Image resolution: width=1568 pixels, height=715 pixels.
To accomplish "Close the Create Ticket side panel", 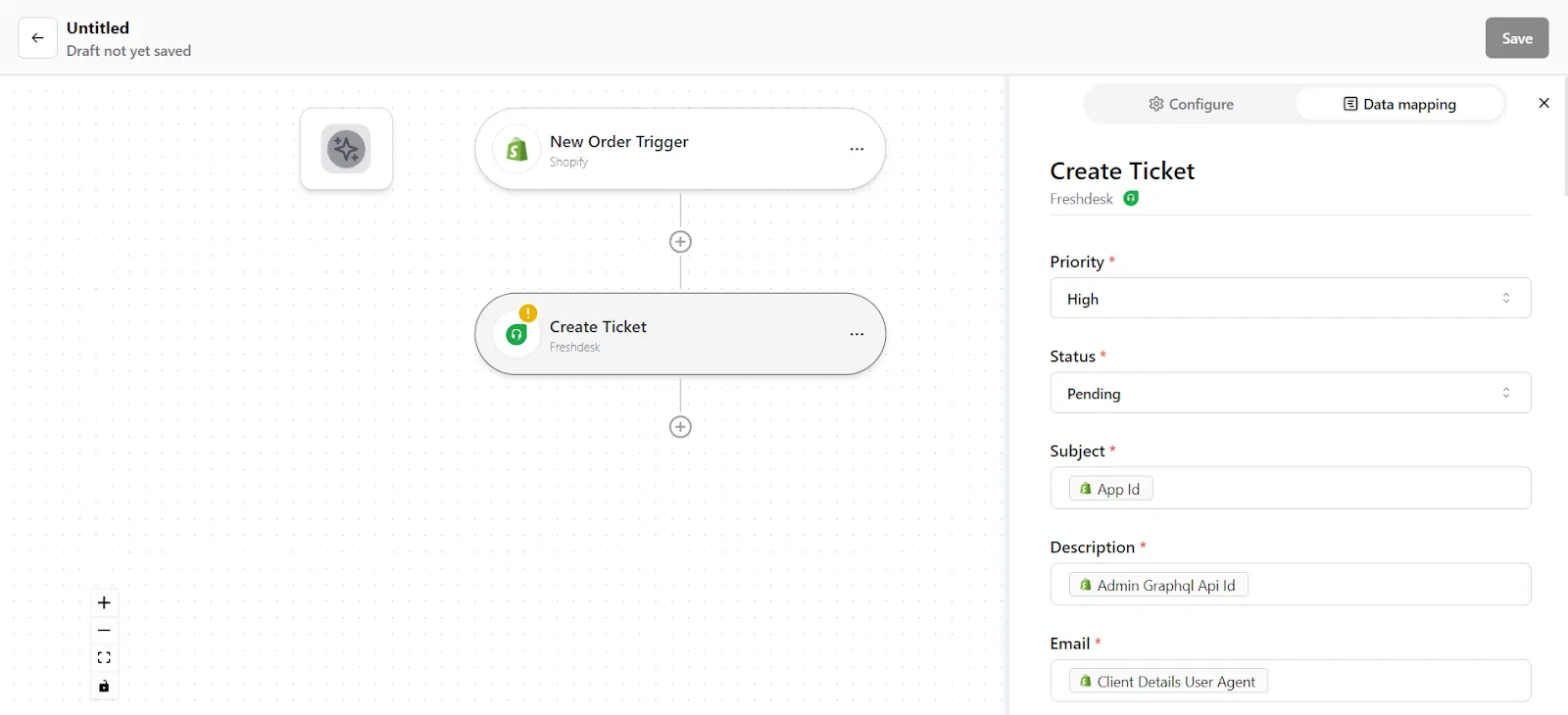I will coord(1543,103).
